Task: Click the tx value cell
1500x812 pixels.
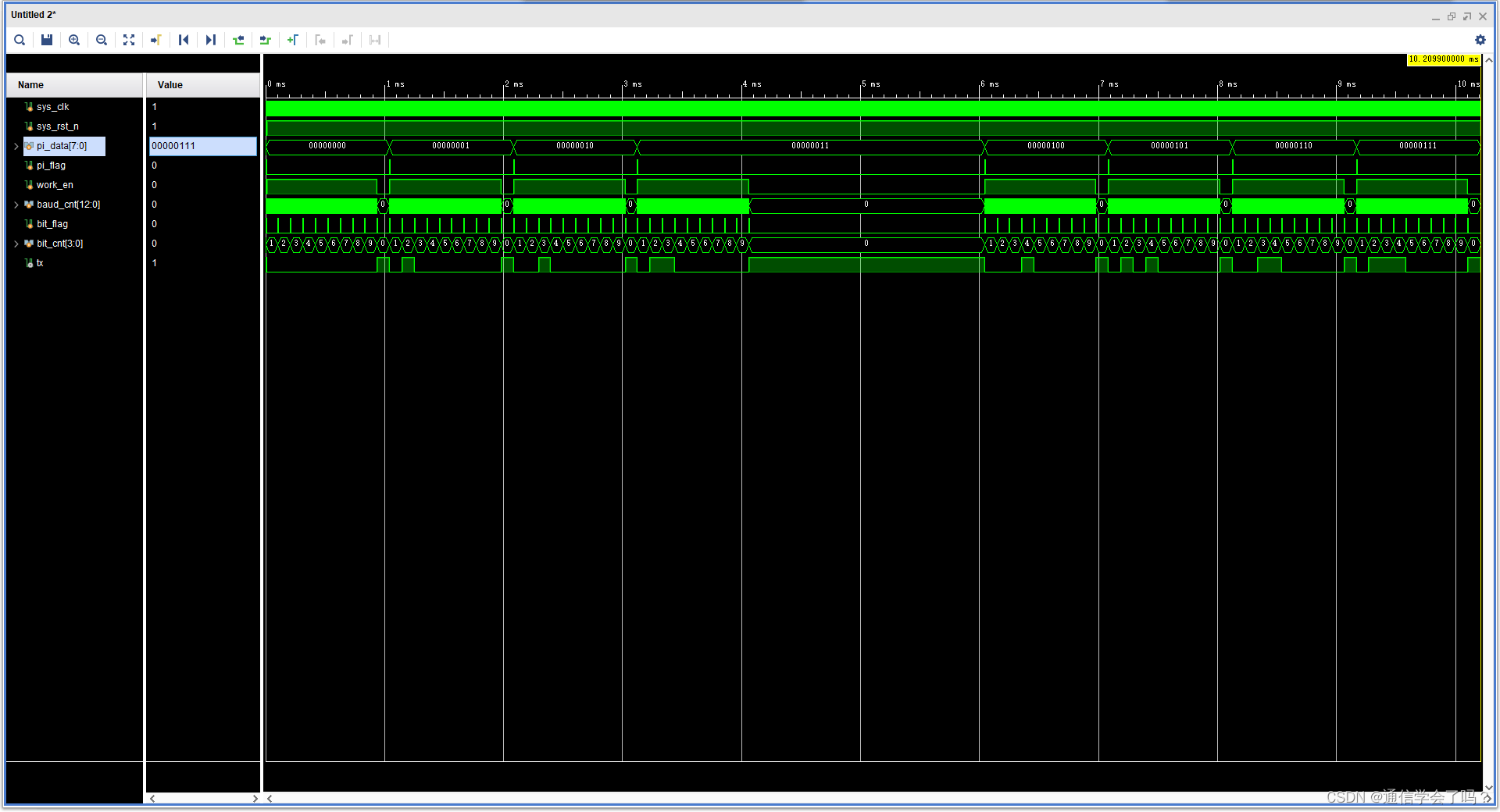Action: coord(203,263)
